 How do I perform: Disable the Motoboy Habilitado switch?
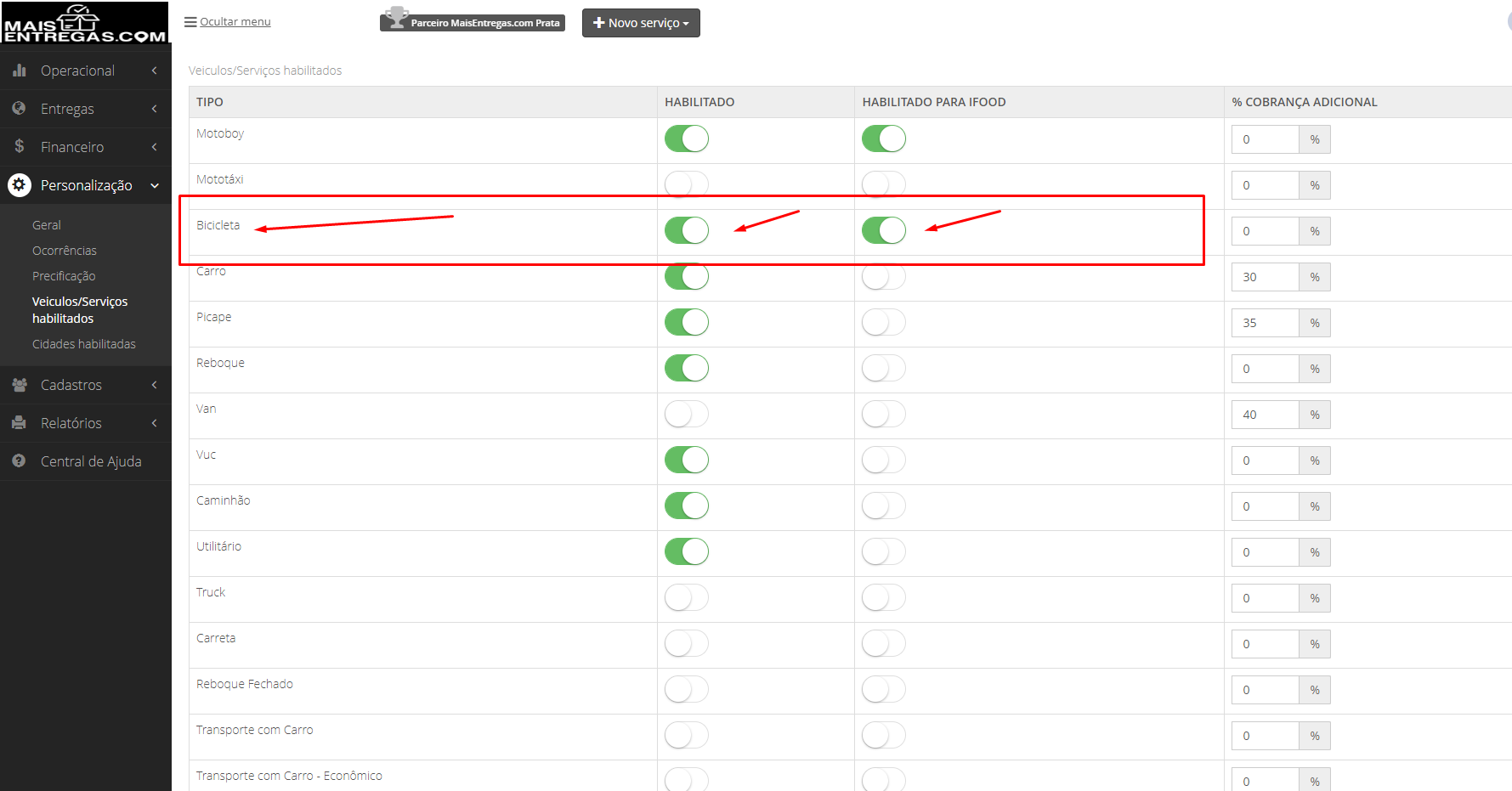[687, 138]
